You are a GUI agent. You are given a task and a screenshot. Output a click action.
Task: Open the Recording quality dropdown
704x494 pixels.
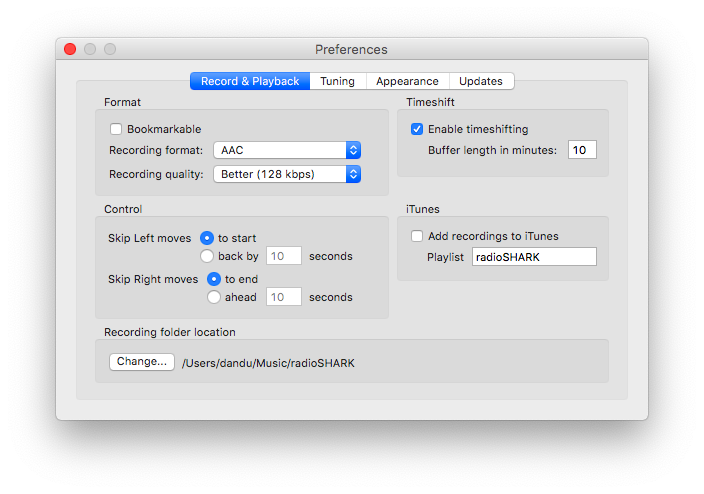click(x=287, y=174)
